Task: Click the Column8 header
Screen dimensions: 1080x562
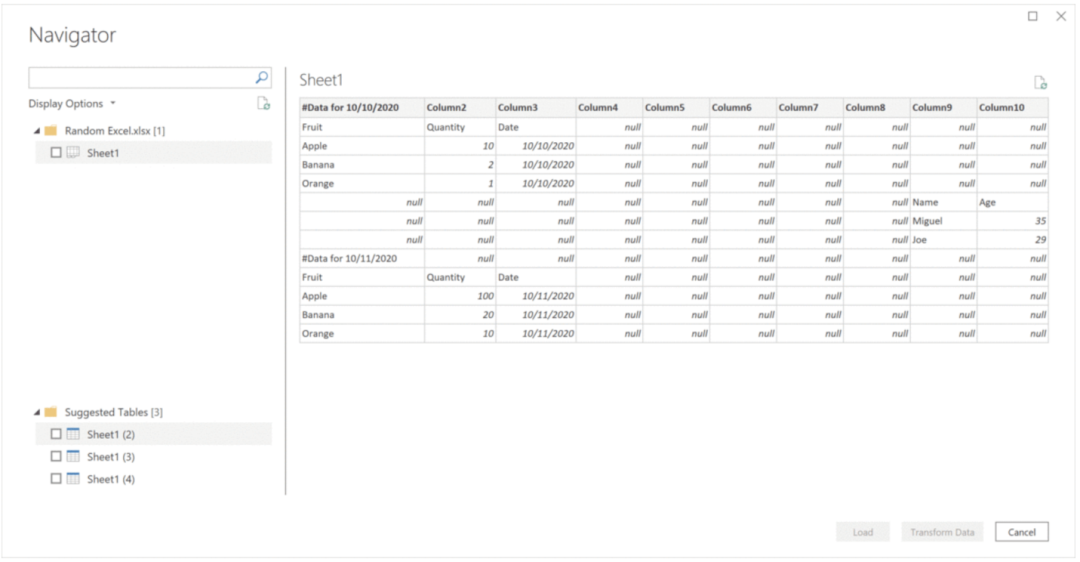Action: tap(877, 108)
